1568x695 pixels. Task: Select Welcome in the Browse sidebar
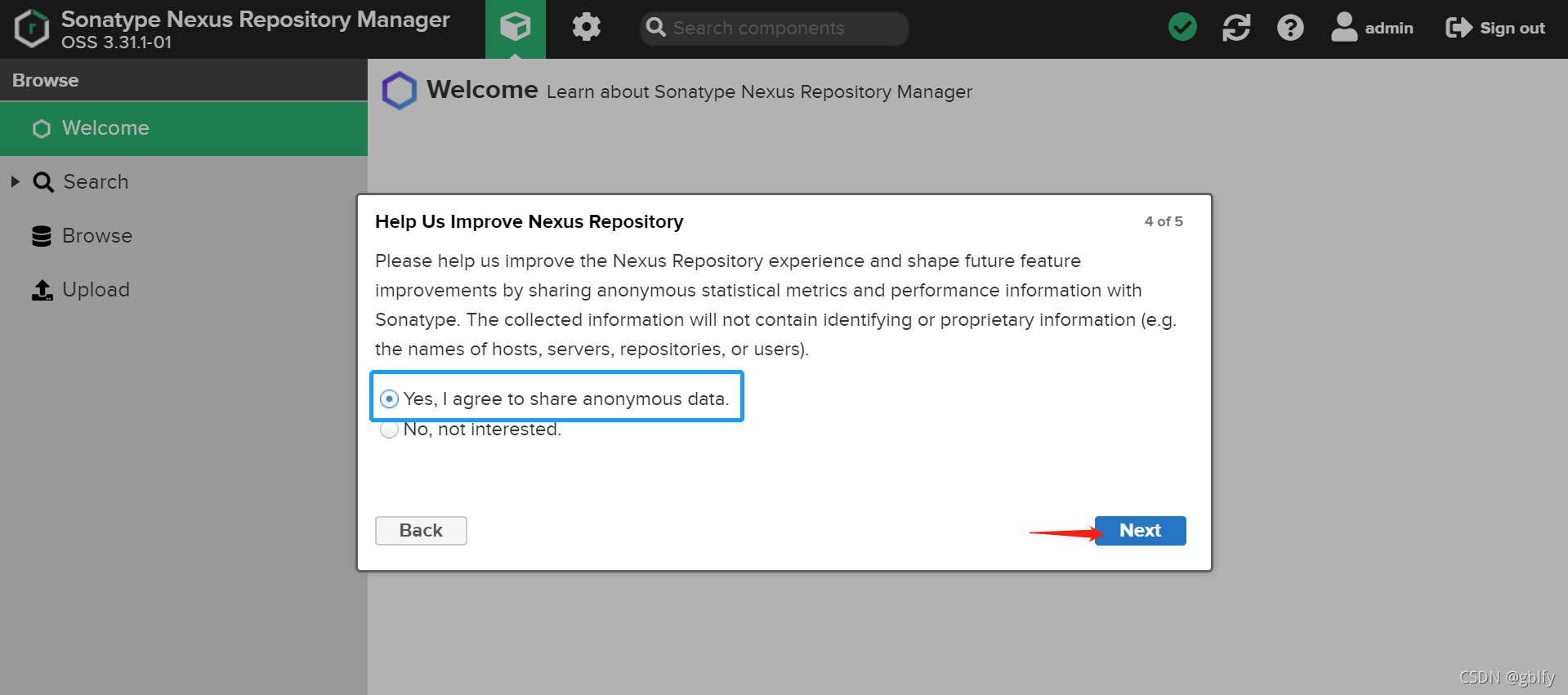click(x=184, y=128)
